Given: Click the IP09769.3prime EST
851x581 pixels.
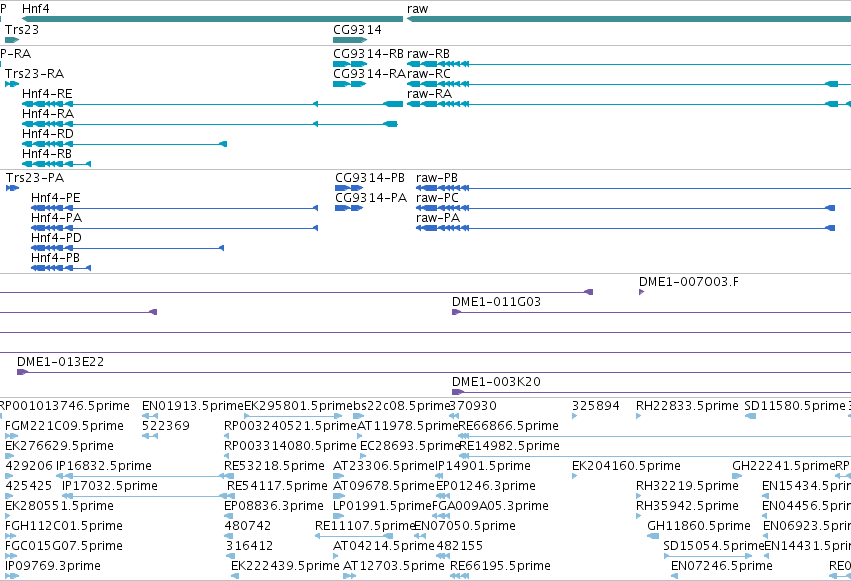Looking at the screenshot, I should tap(53, 566).
